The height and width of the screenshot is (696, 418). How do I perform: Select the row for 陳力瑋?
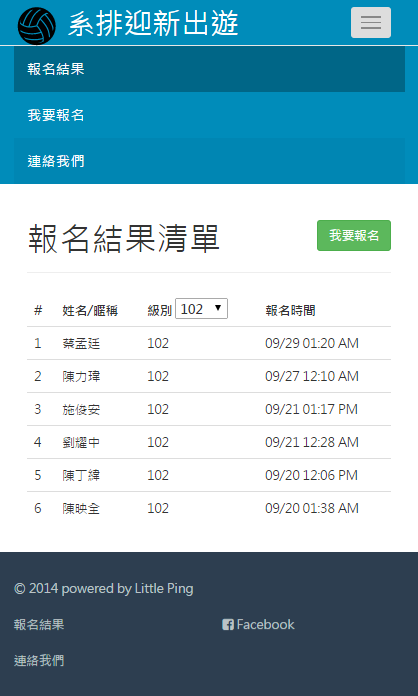(x=209, y=376)
